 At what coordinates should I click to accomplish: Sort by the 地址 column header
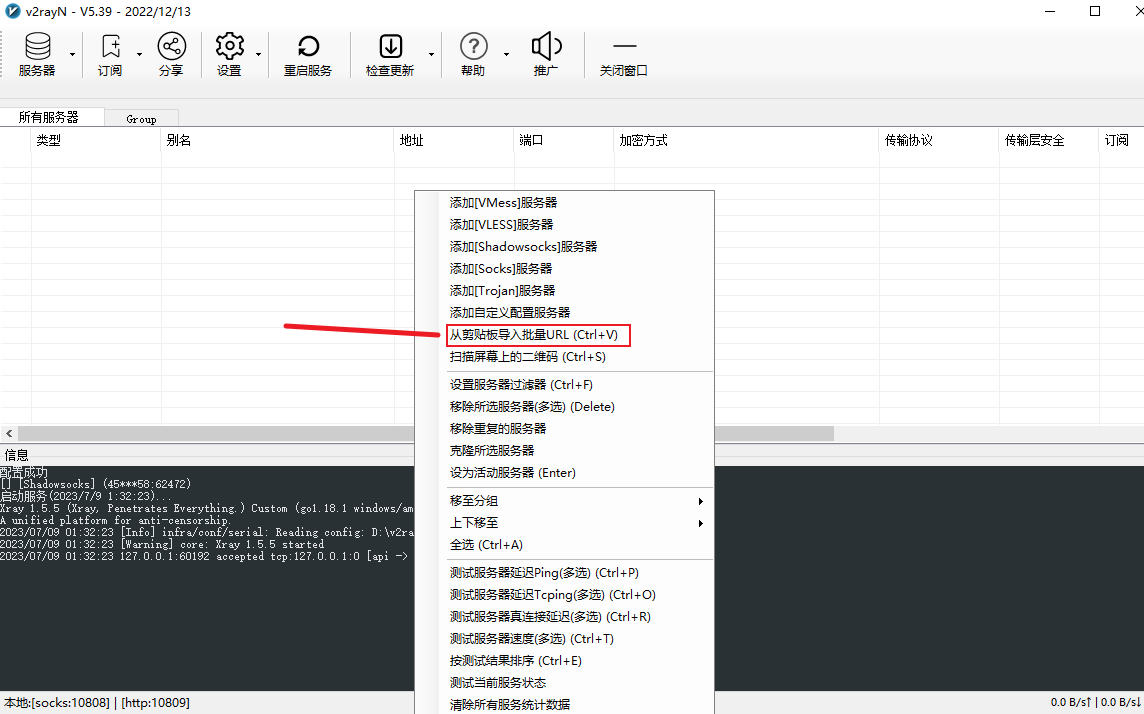pos(455,140)
